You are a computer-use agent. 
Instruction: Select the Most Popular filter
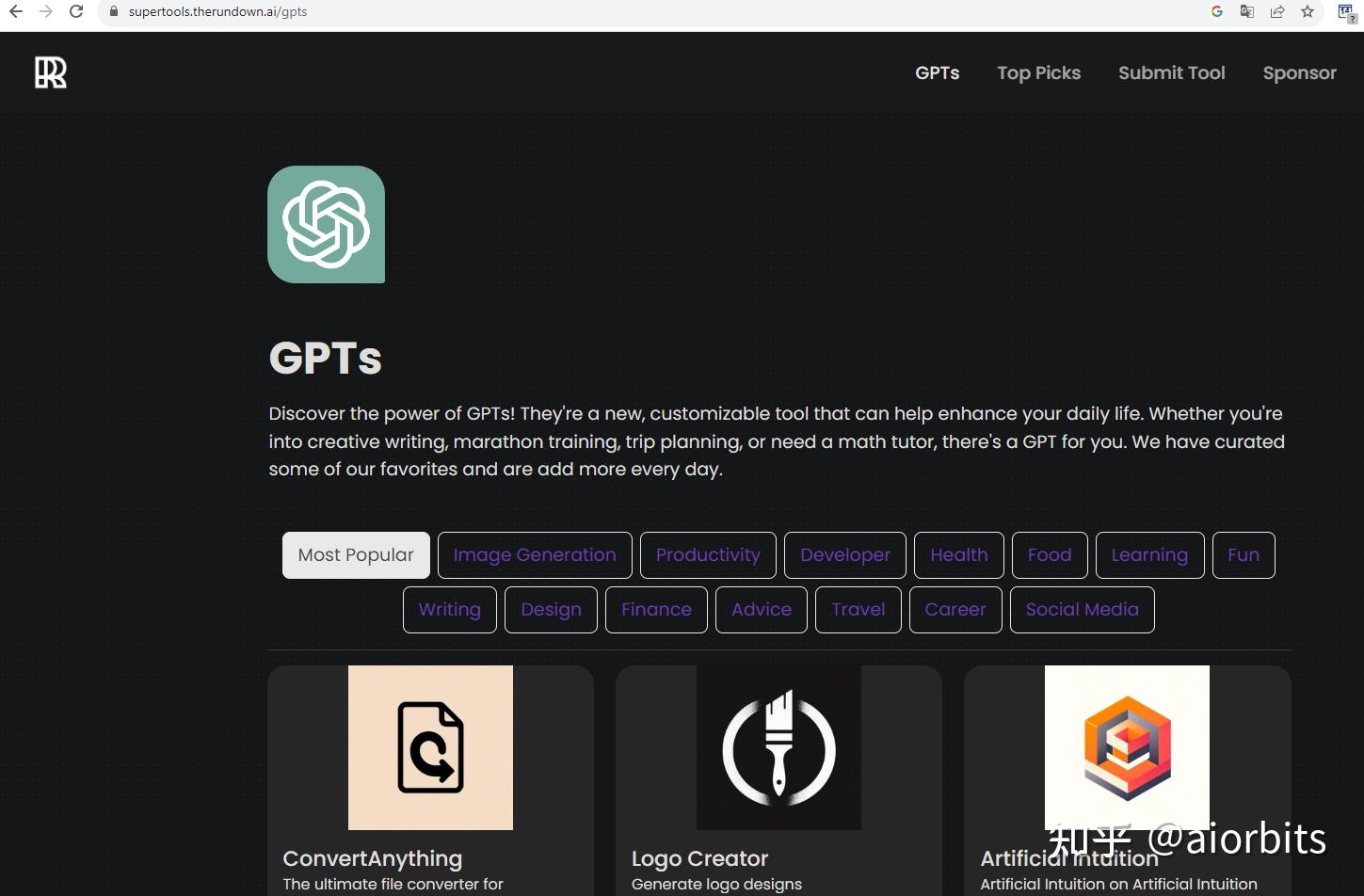pyautogui.click(x=356, y=555)
